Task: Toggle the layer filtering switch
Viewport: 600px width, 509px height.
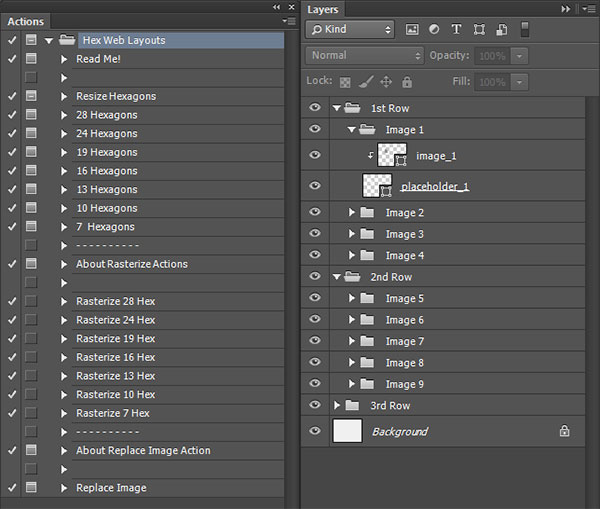Action: (525, 29)
